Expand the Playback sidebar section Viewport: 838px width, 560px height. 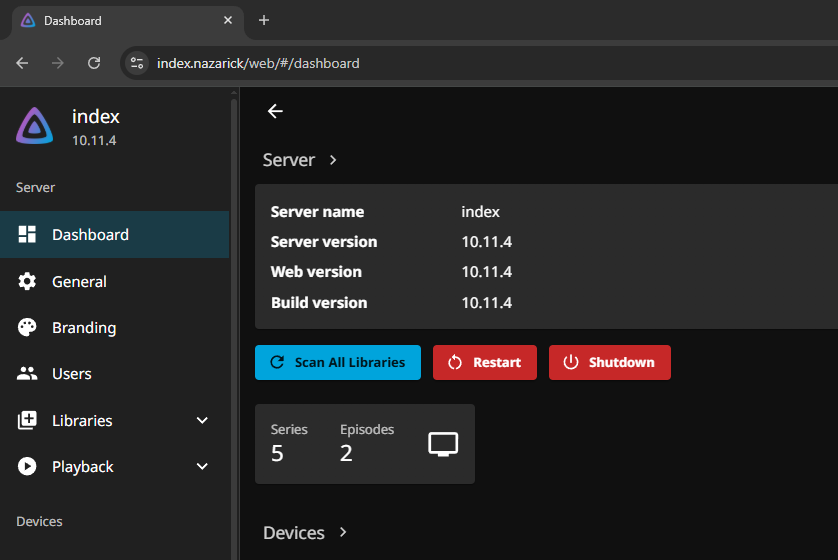pyautogui.click(x=202, y=467)
